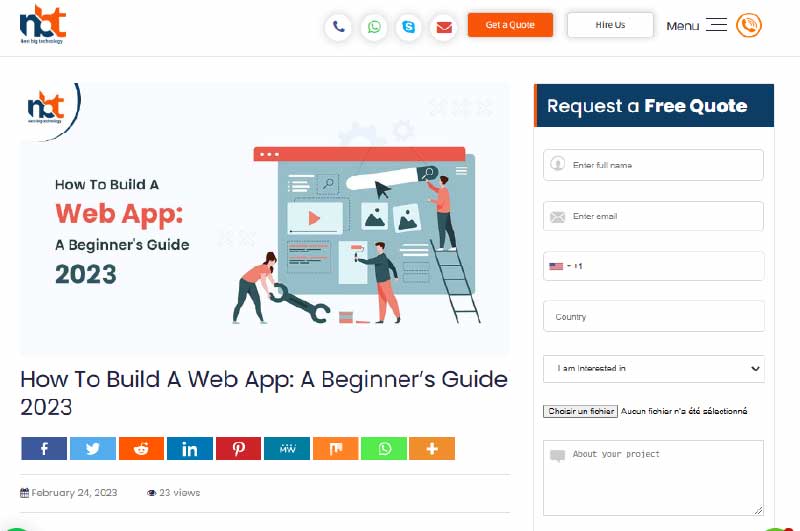The width and height of the screenshot is (800, 531).
Task: Click the phone call icon
Action: coord(339,26)
